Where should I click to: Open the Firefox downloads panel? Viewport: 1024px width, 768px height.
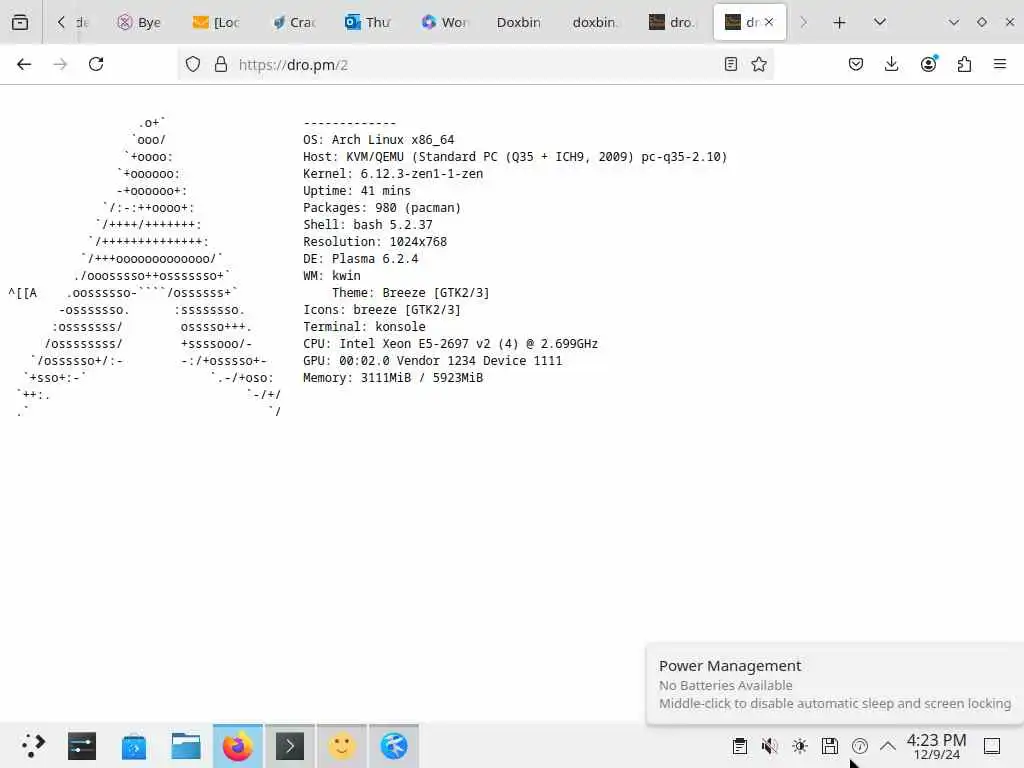point(891,64)
